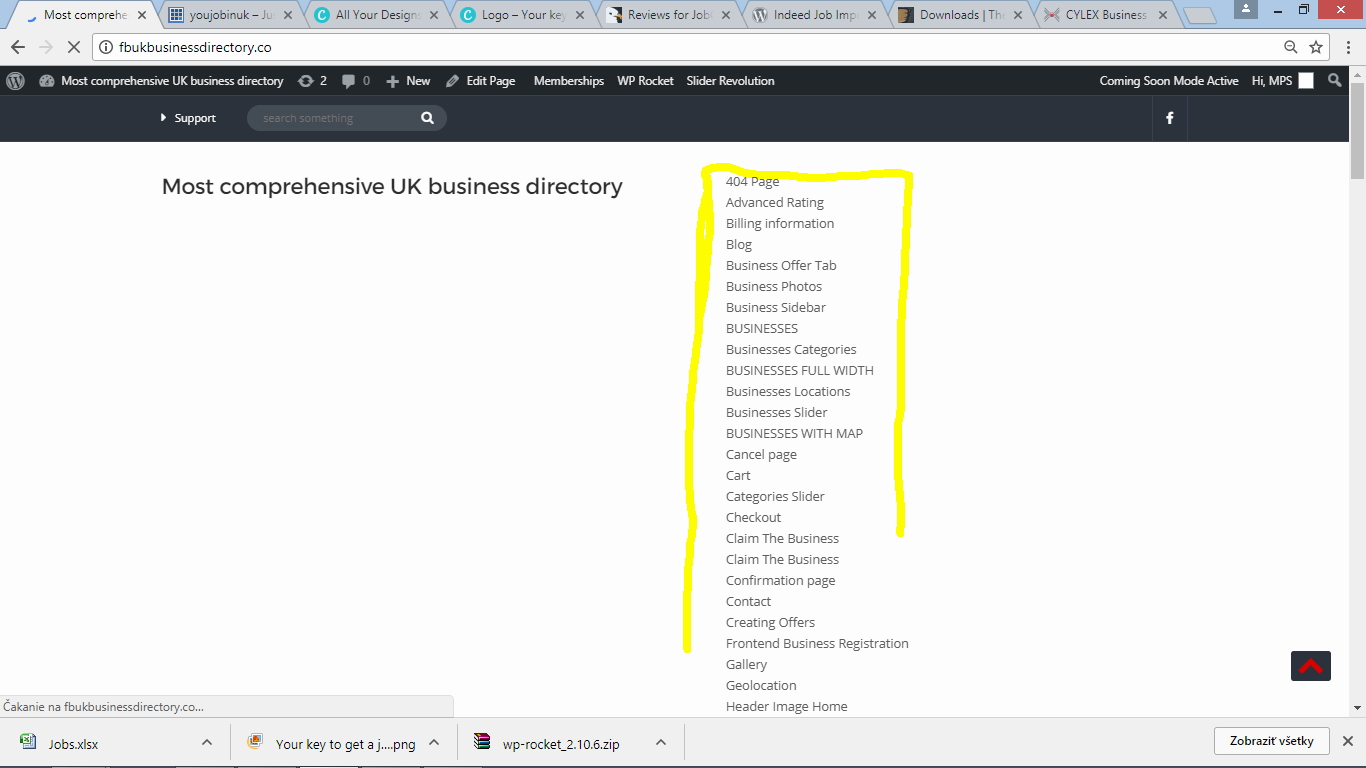Click the Zobraziť všetky button

(x=1271, y=741)
